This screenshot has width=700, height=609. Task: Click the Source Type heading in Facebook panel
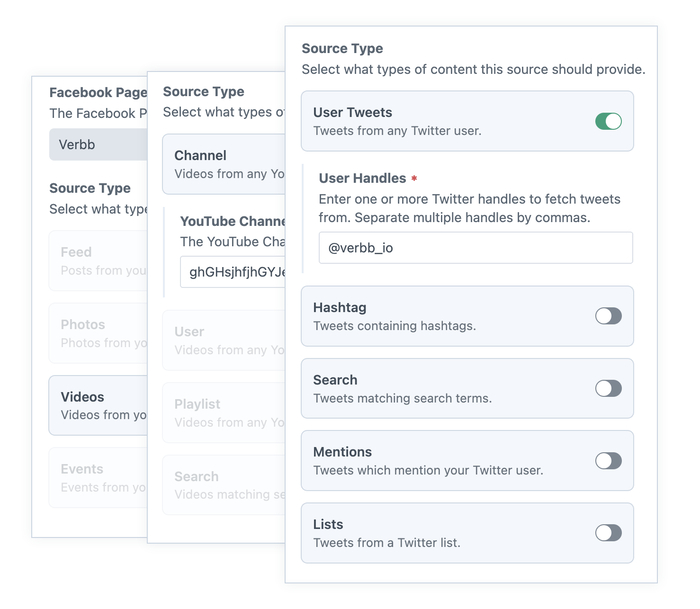point(90,188)
